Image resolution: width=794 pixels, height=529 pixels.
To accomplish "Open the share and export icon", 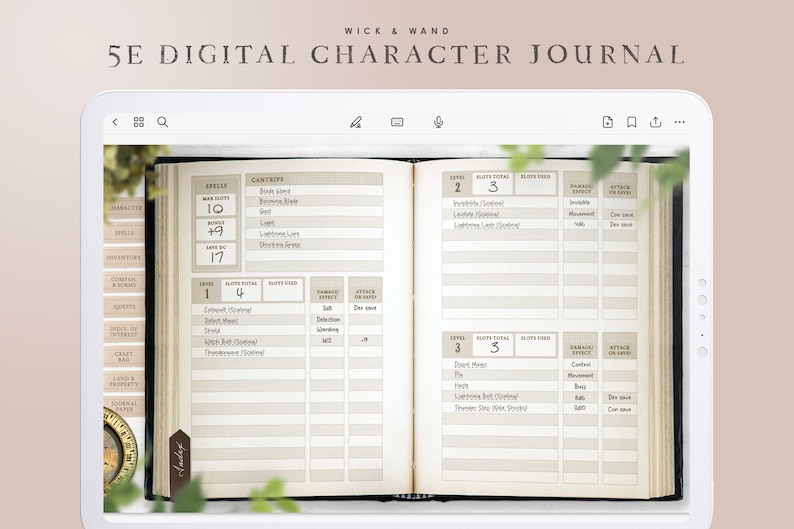I will point(655,122).
